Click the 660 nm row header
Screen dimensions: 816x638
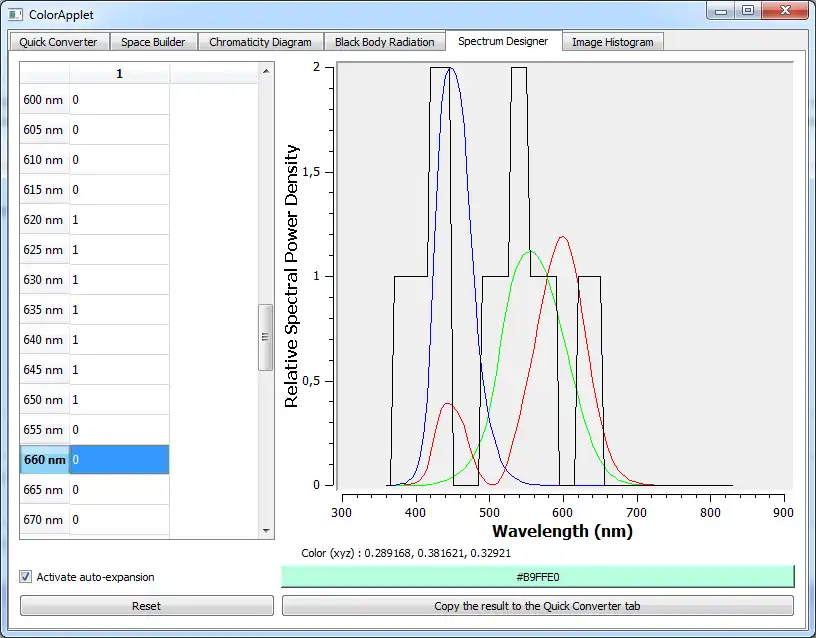click(x=44, y=460)
